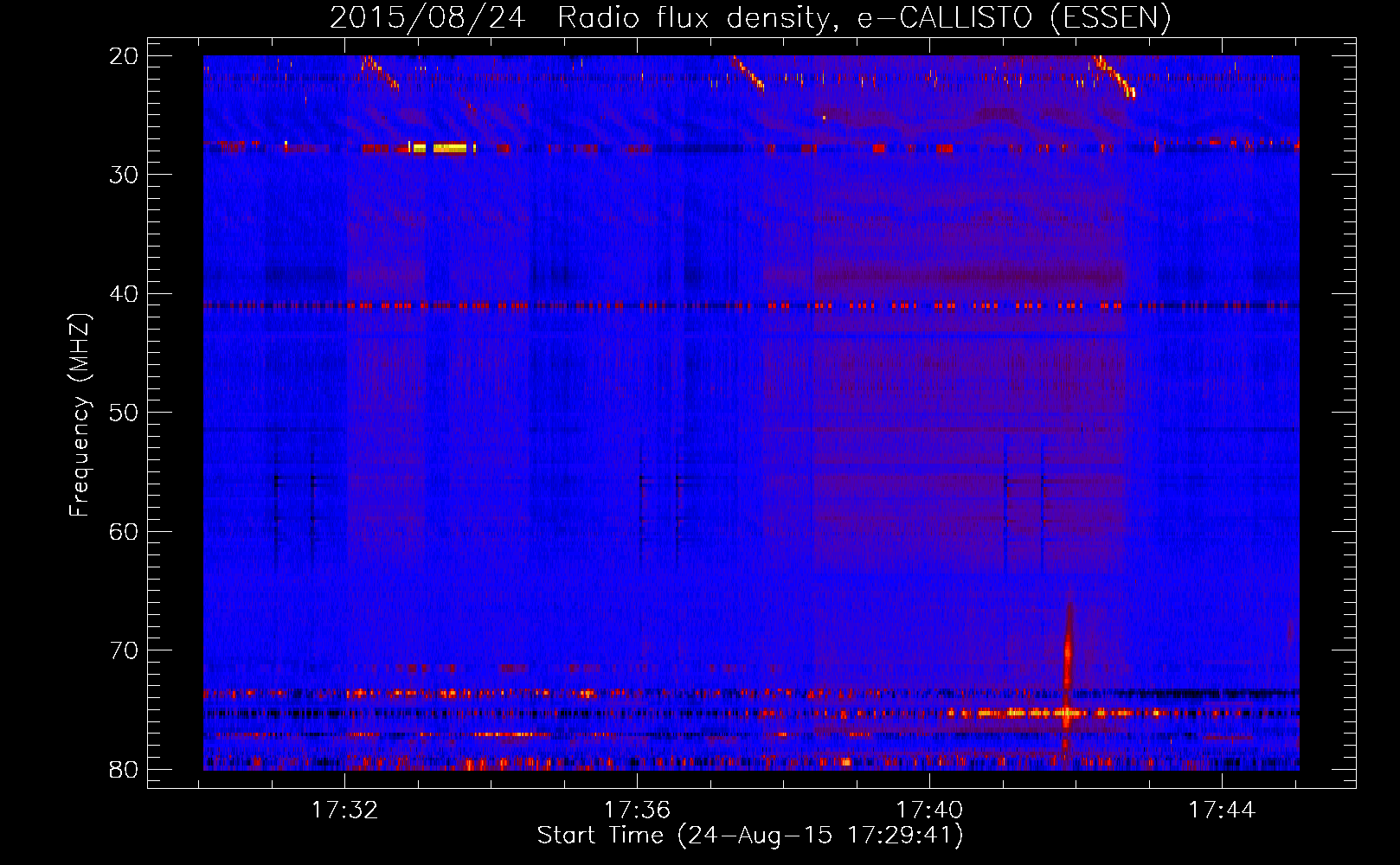Click the 40 MHz frequency label
This screenshot has width=1400, height=865.
124,294
